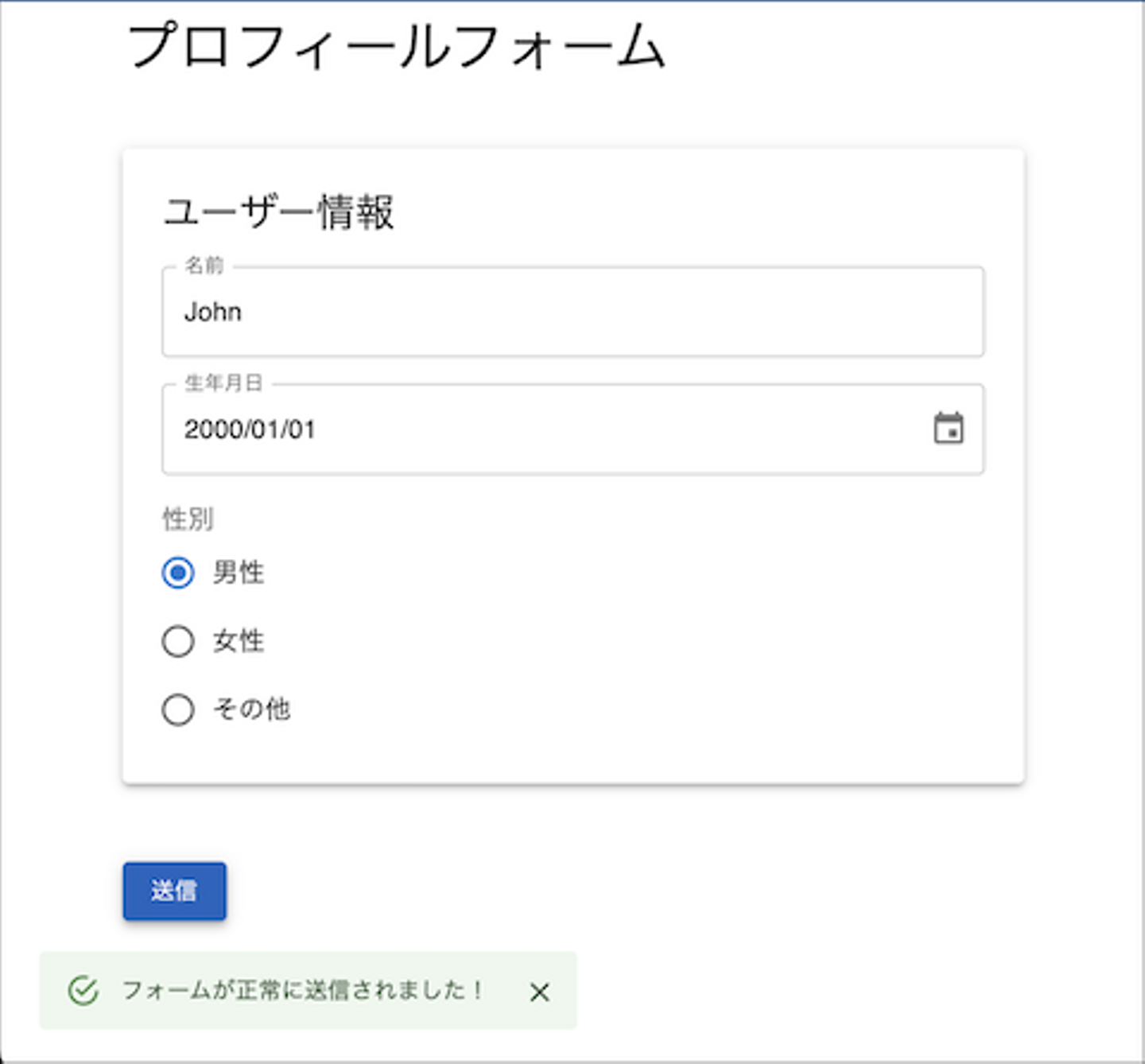Click the 2000/01/01 date value text
The height and width of the screenshot is (1064, 1145).
(250, 429)
